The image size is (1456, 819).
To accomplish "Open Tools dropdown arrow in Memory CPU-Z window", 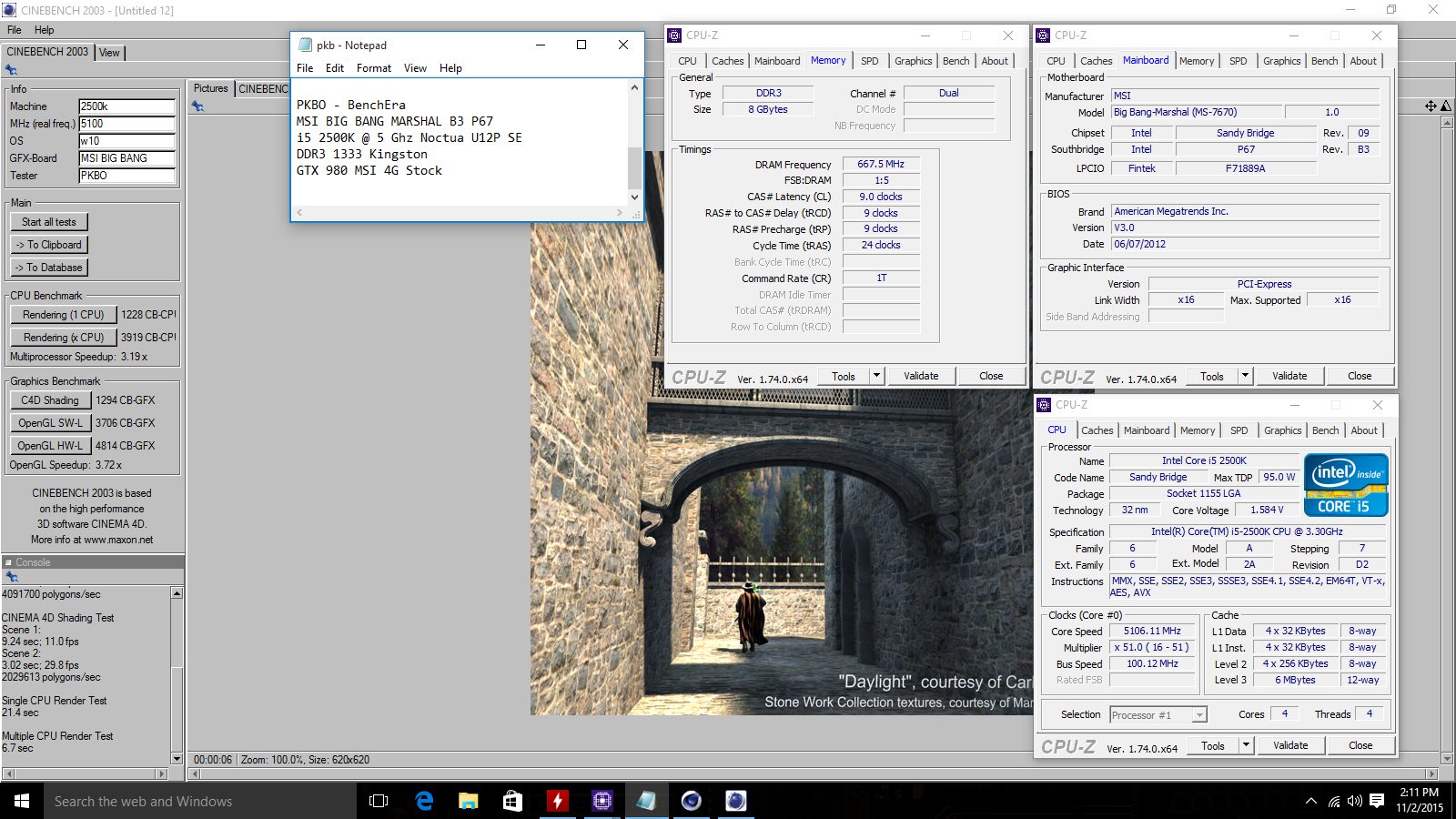I will pyautogui.click(x=876, y=376).
